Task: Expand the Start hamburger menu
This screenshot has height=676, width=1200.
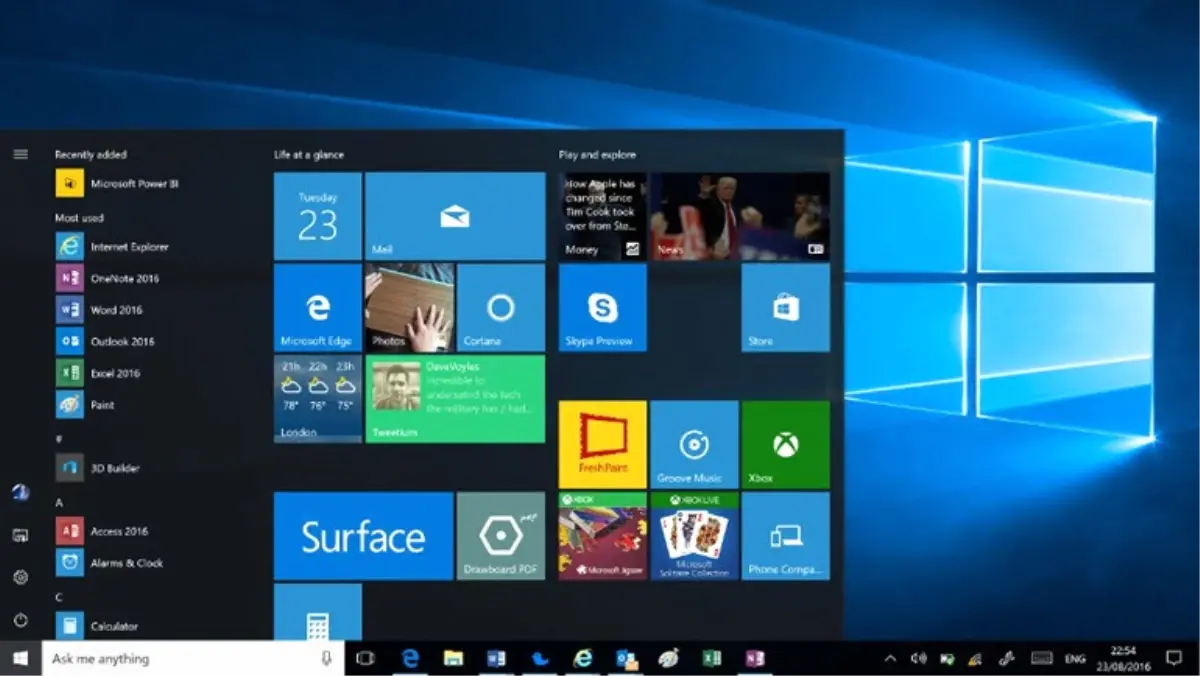Action: (20, 154)
